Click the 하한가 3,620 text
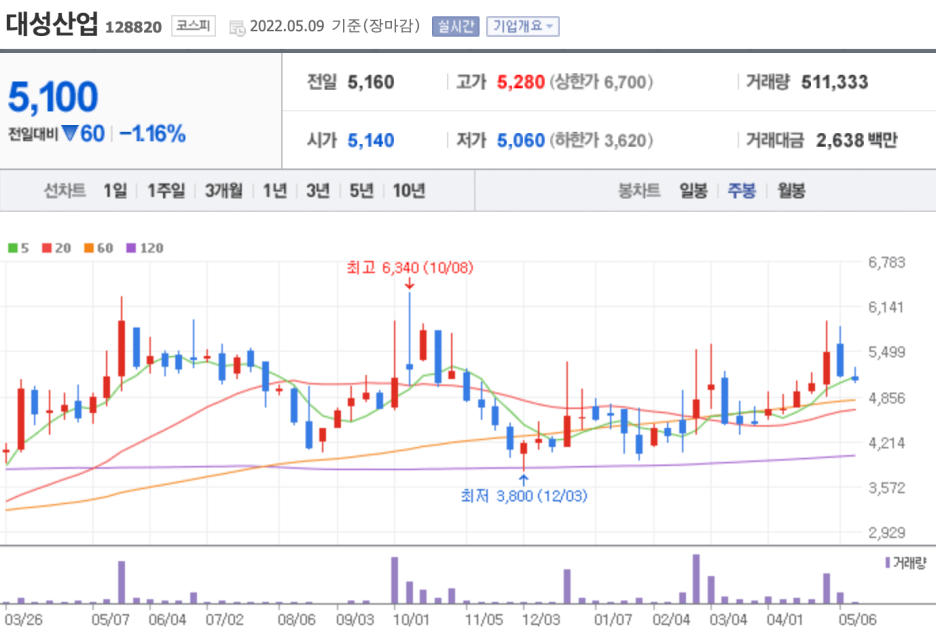 [x=601, y=140]
